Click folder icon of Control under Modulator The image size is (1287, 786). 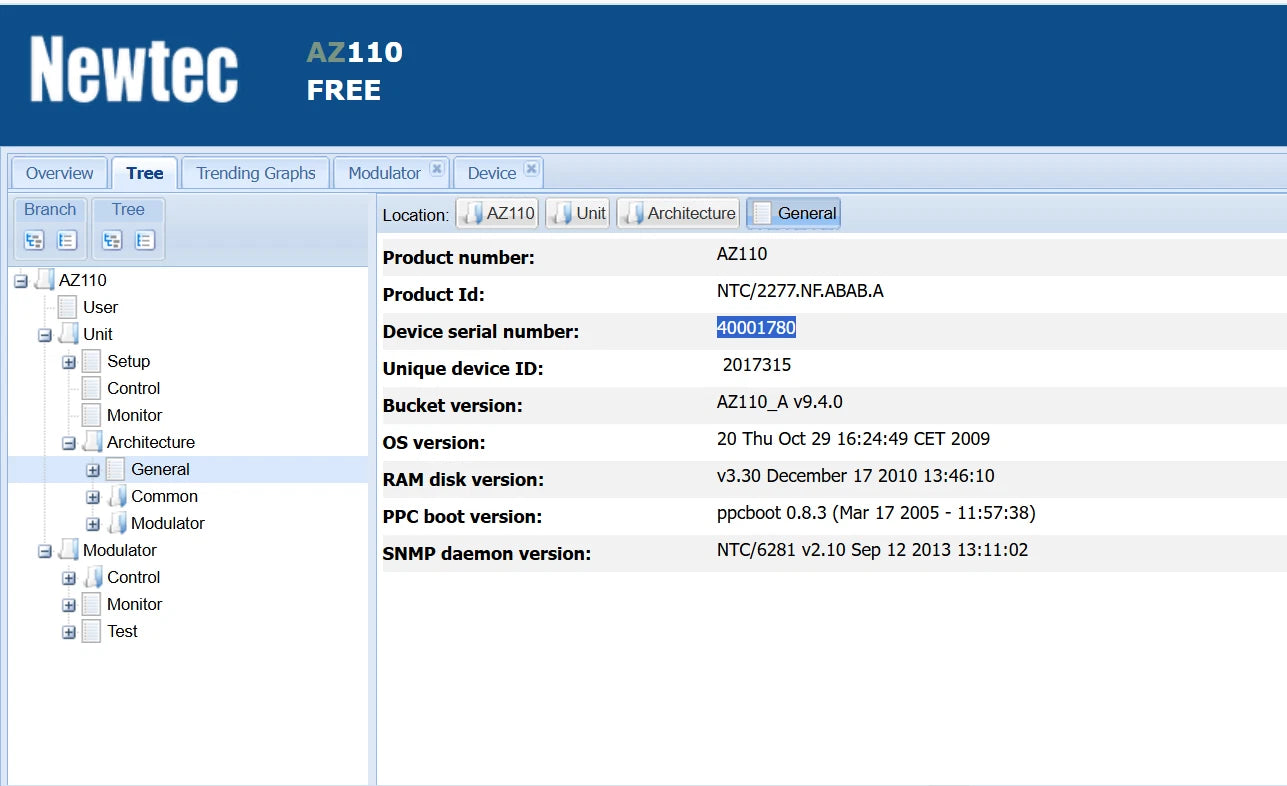[92, 577]
